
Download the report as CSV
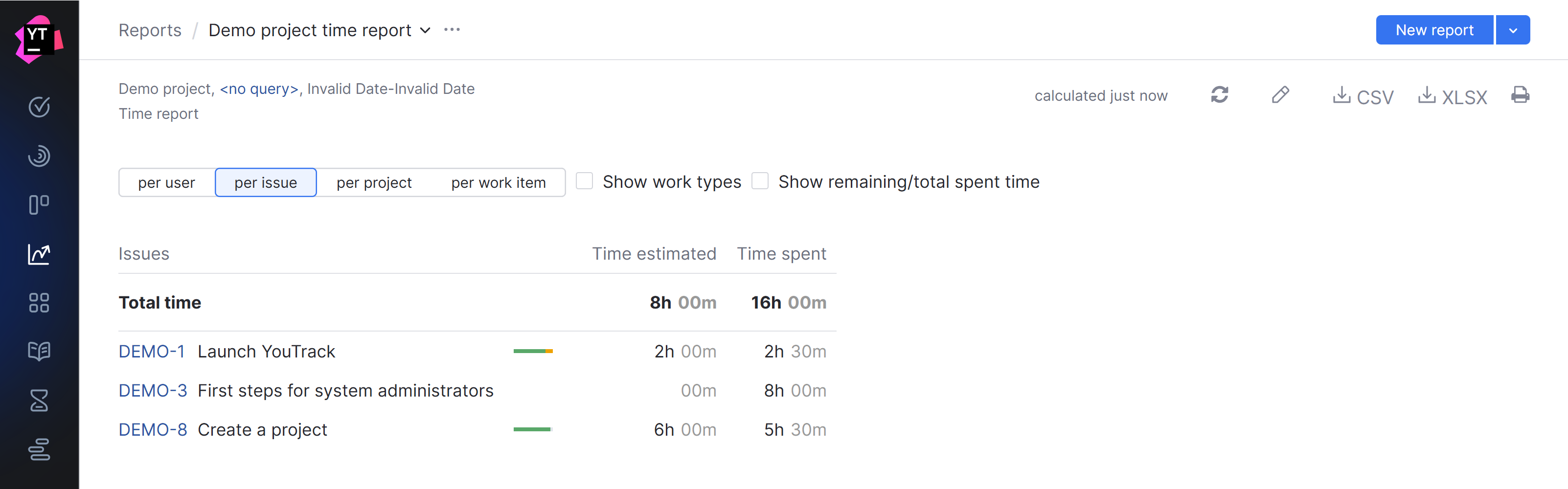pos(1363,96)
